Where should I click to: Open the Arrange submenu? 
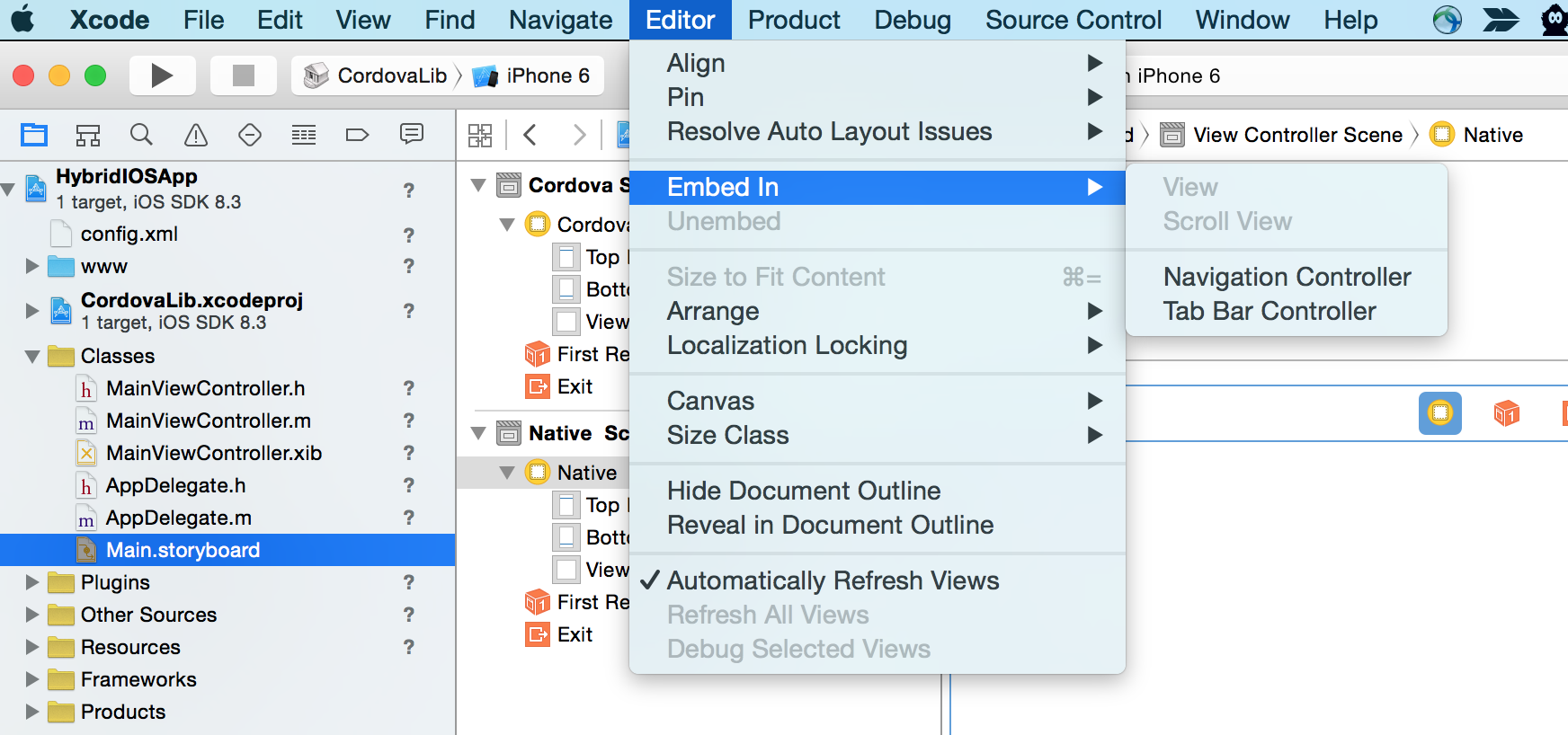878,311
